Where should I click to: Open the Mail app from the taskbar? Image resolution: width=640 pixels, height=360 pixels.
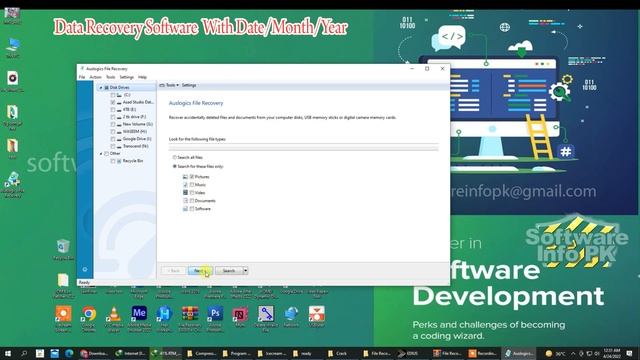[54, 353]
